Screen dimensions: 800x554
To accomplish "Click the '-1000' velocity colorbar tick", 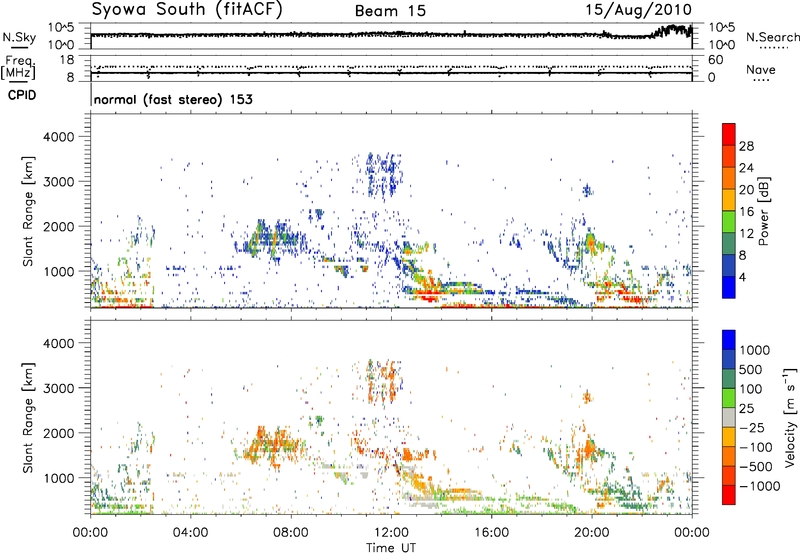I will coord(760,486).
